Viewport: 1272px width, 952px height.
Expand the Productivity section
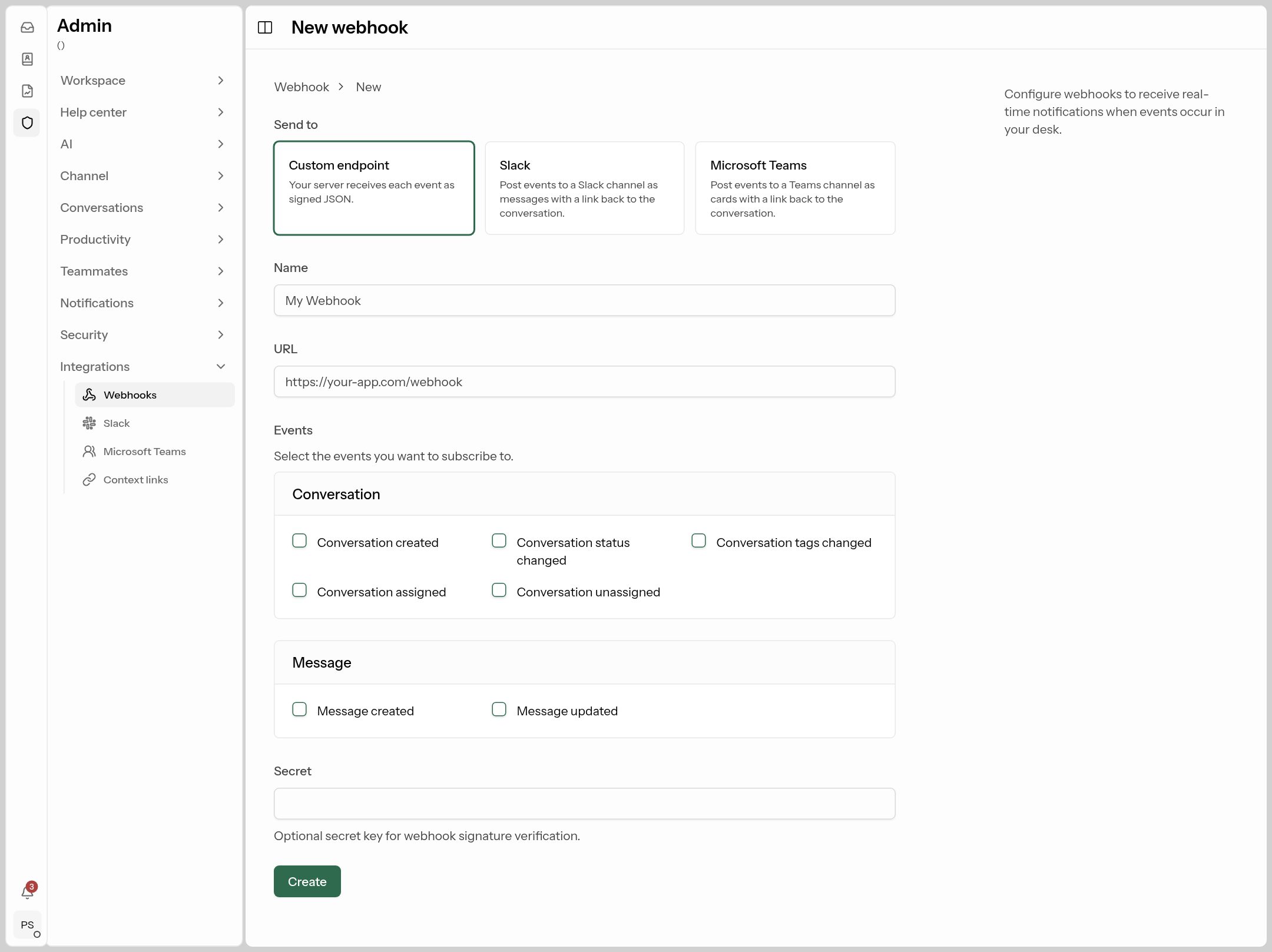pyautogui.click(x=144, y=239)
